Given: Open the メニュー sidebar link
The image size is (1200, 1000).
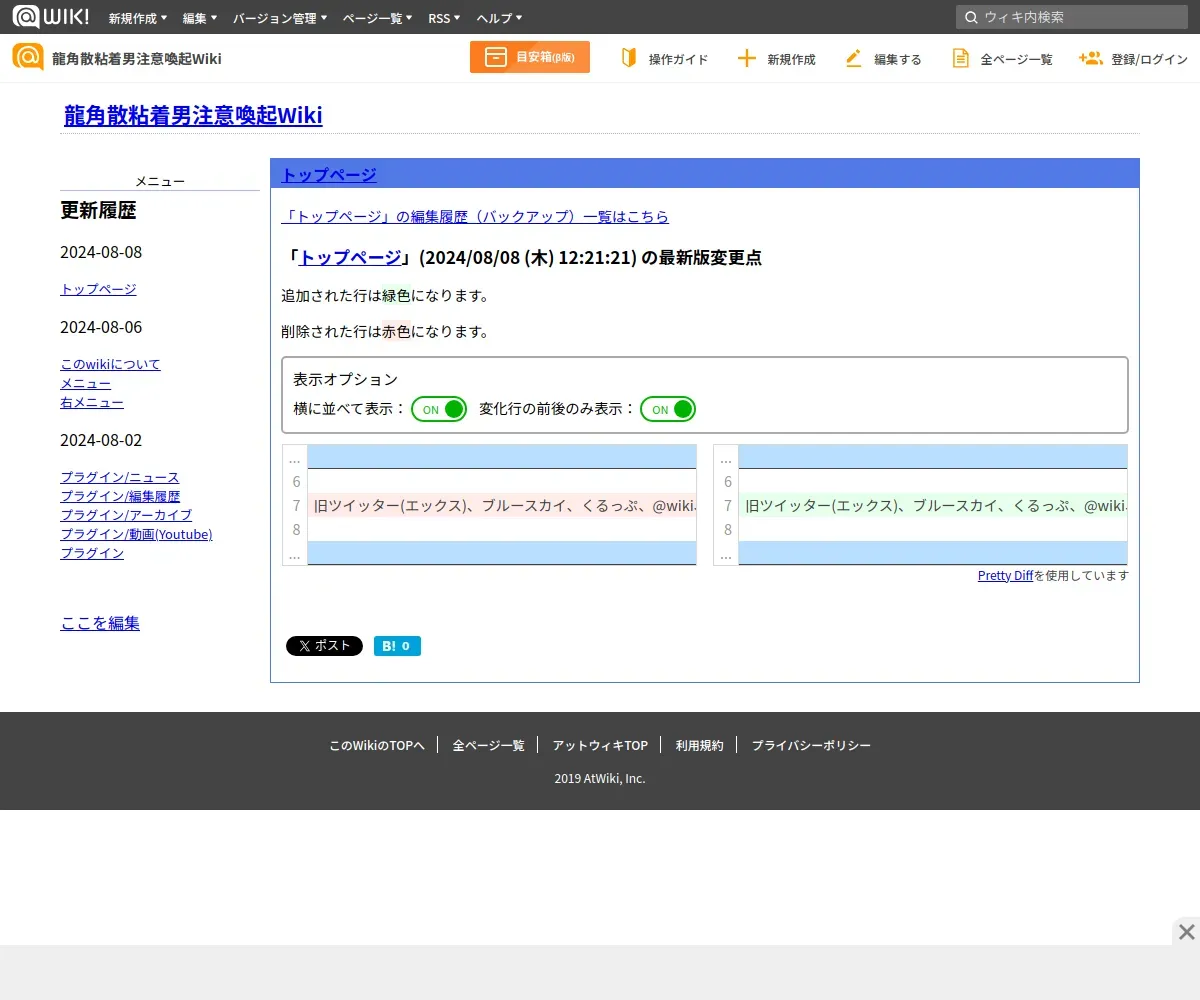Looking at the screenshot, I should pos(85,383).
